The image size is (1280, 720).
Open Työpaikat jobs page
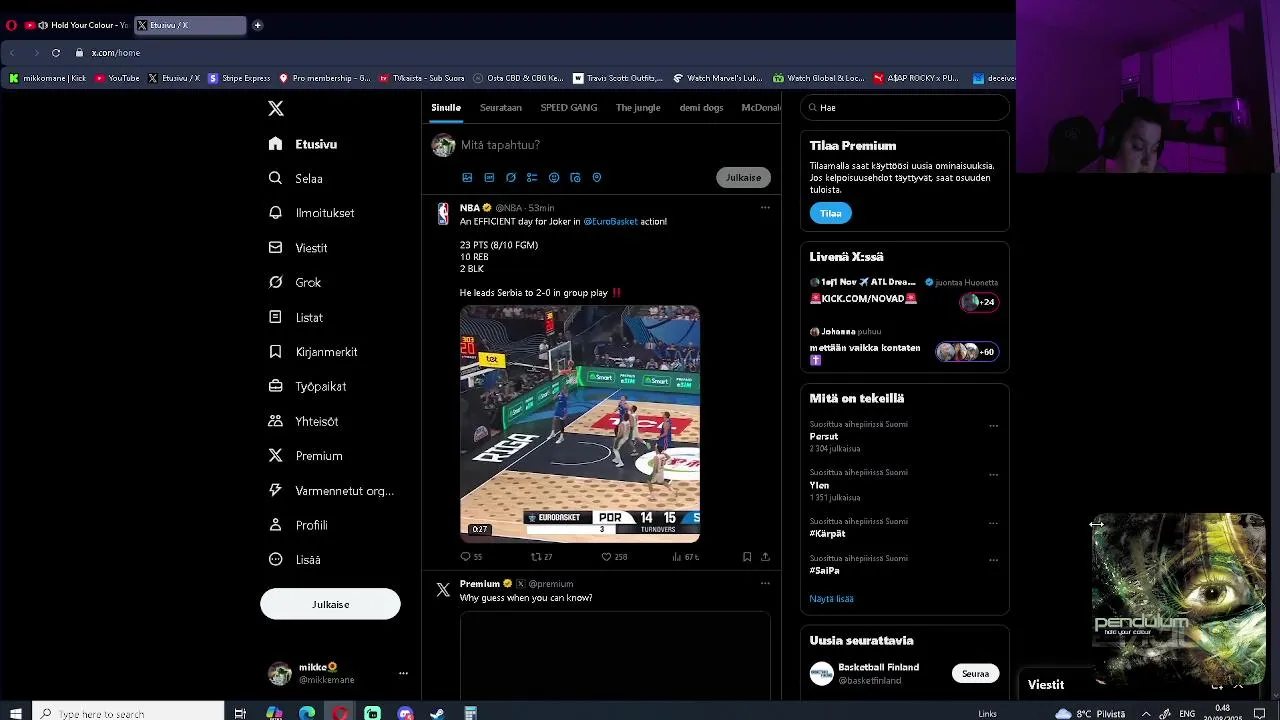tap(308, 386)
